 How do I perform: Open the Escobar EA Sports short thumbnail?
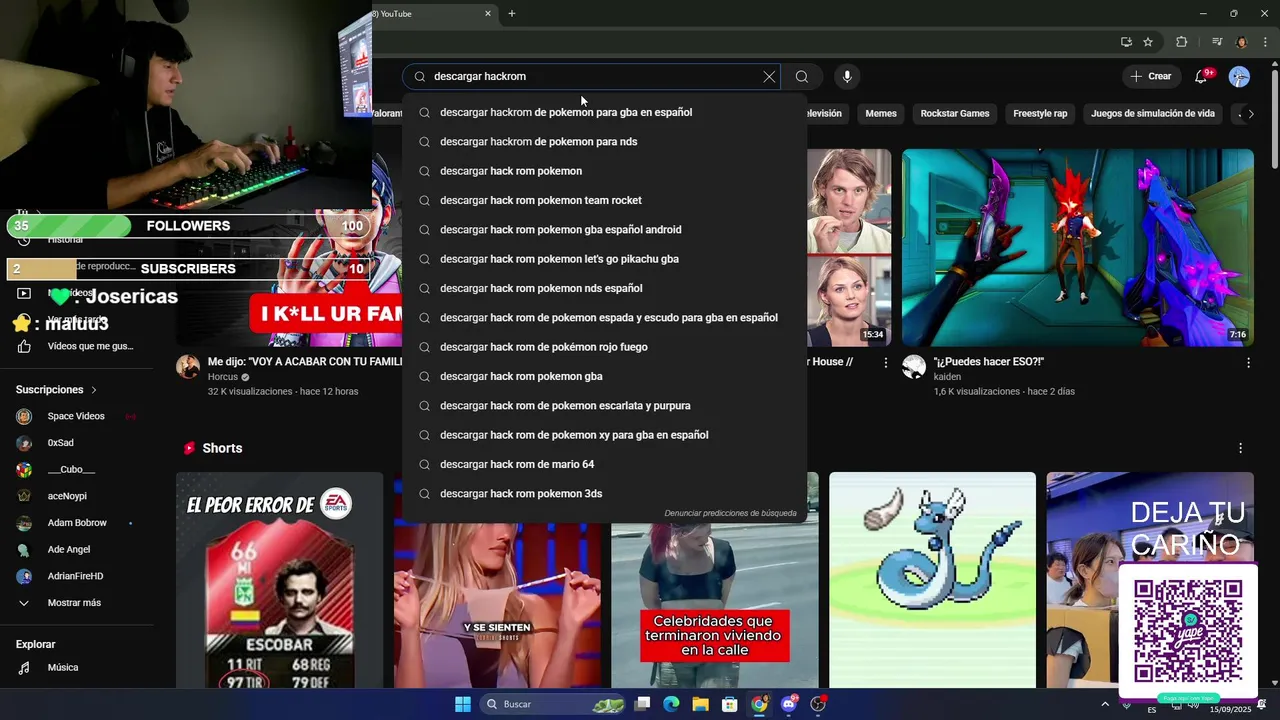click(x=279, y=580)
